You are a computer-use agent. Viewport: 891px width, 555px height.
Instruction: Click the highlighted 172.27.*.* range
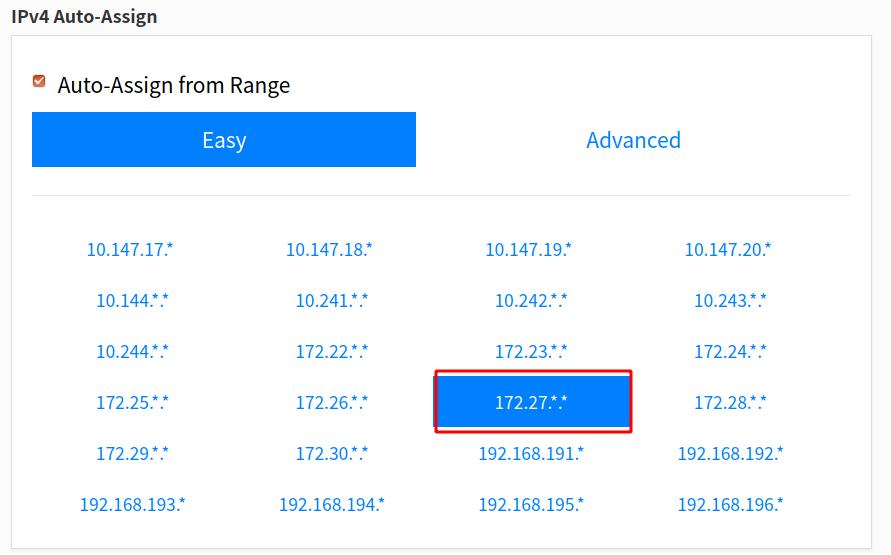pos(532,403)
